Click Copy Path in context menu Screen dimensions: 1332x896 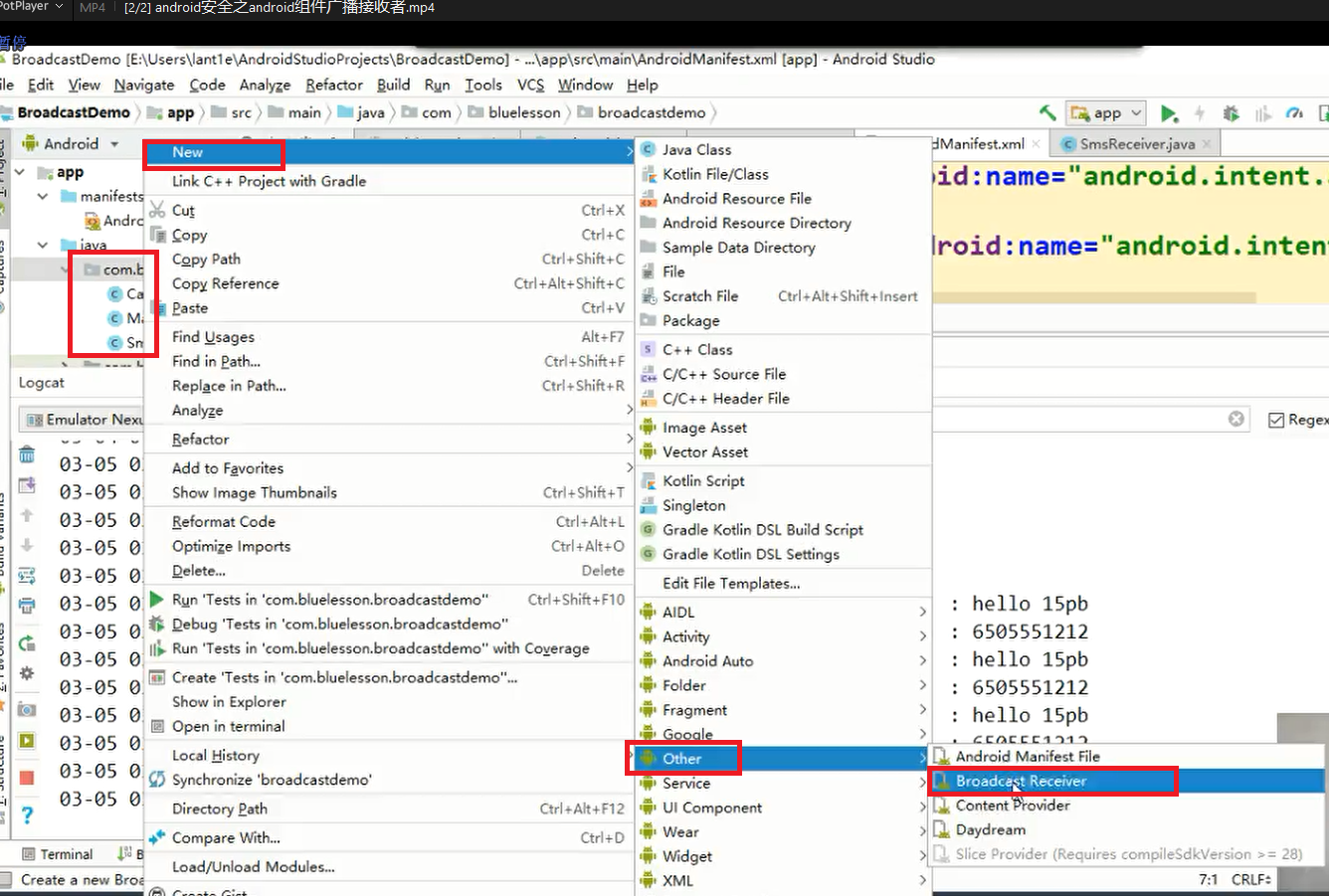click(x=389, y=259)
